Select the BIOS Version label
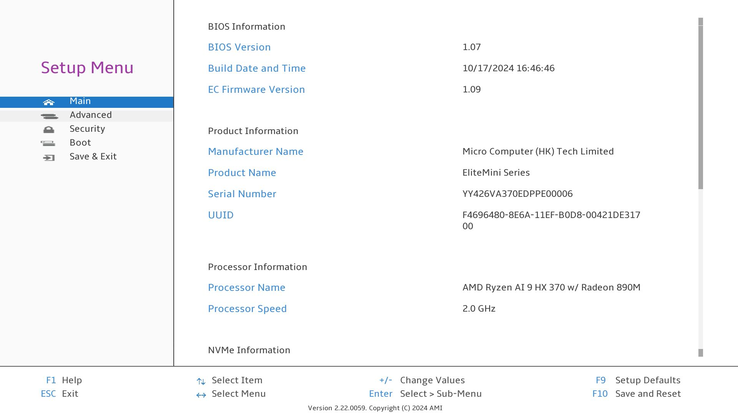 [x=239, y=47]
